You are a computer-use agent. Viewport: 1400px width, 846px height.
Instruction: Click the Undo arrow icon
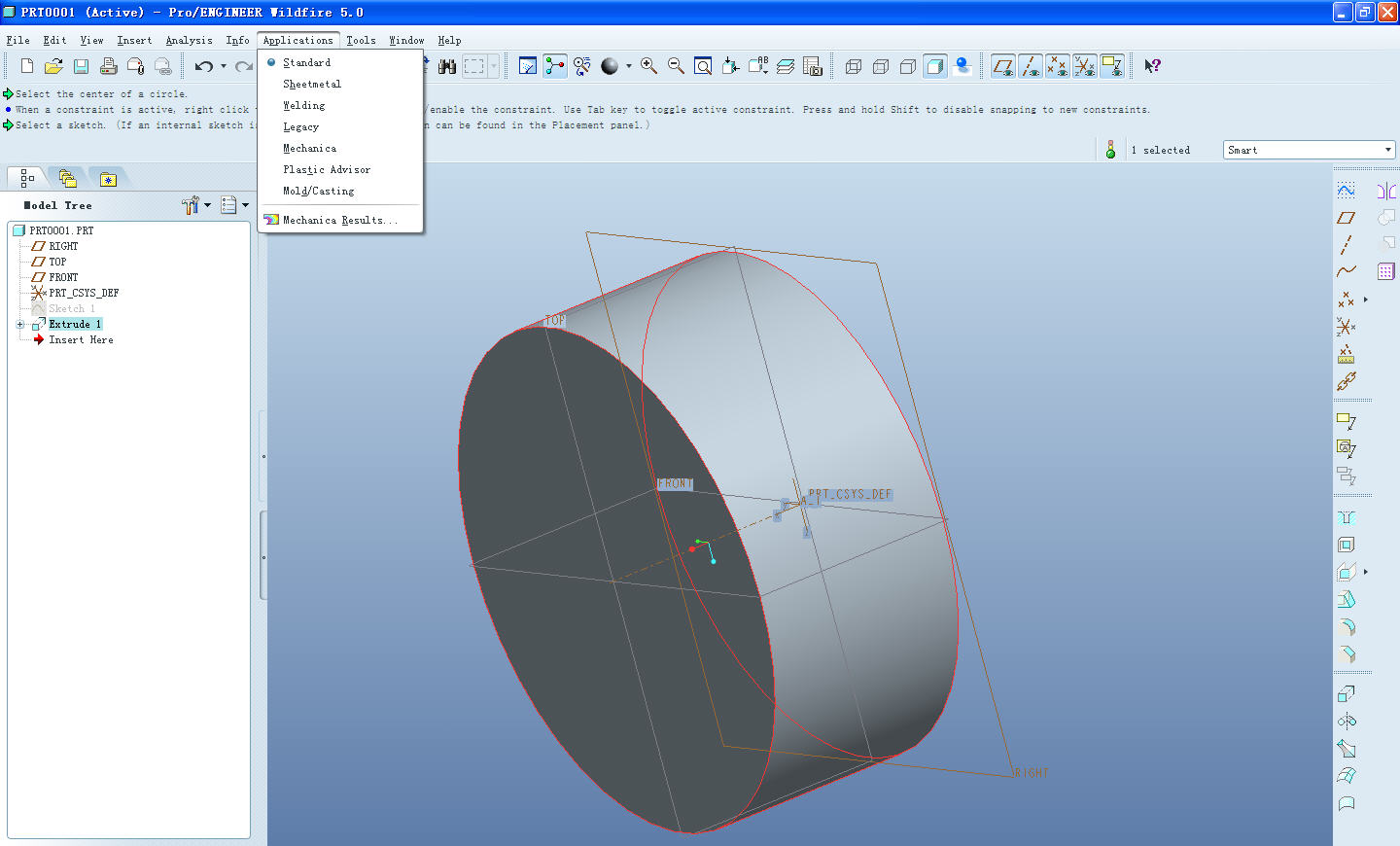coord(204,66)
